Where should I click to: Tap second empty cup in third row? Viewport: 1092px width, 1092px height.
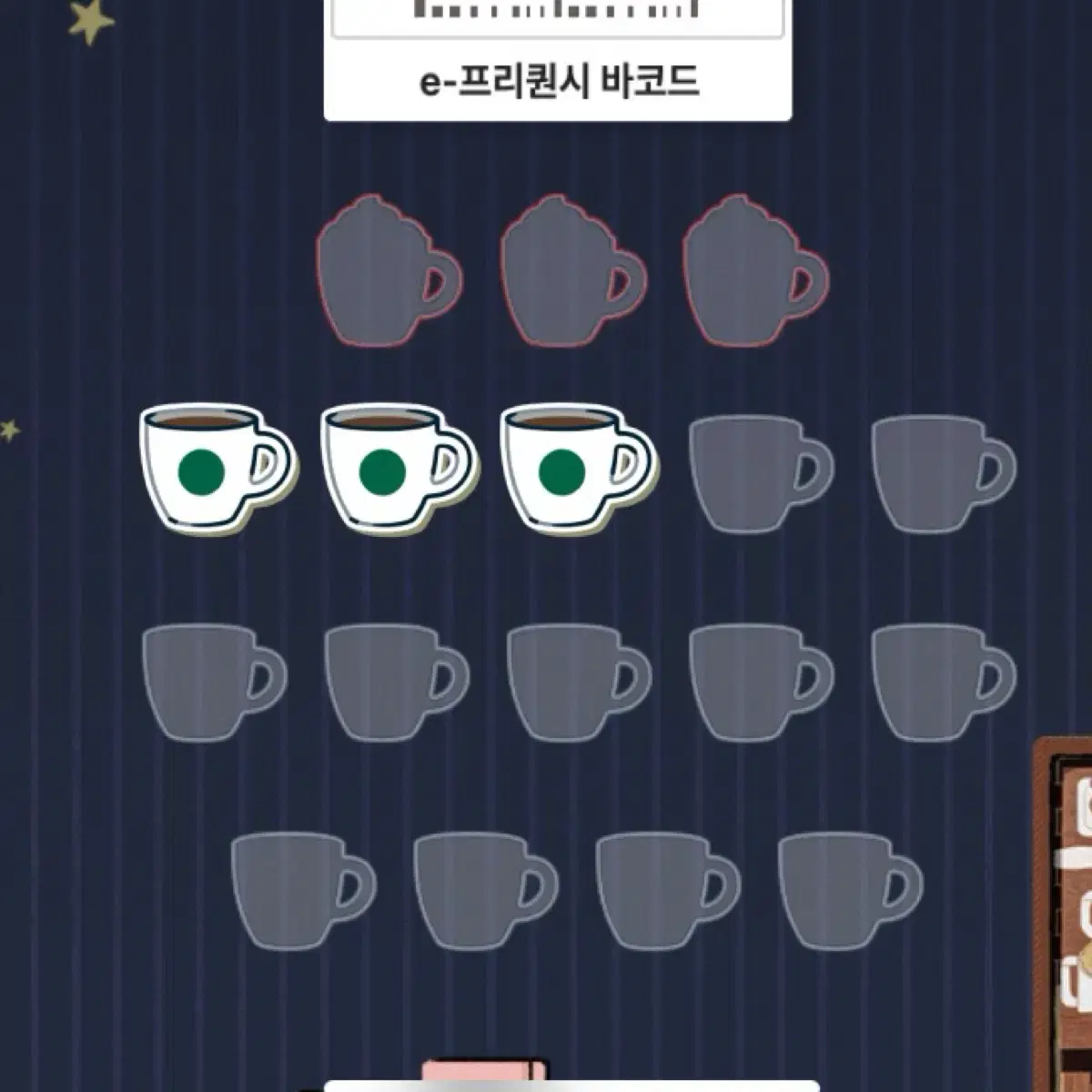click(x=398, y=682)
